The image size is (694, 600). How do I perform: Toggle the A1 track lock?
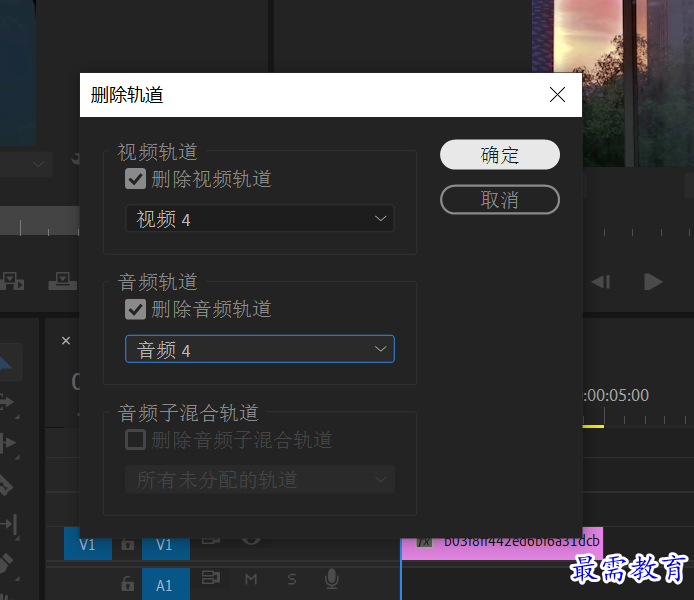(128, 584)
